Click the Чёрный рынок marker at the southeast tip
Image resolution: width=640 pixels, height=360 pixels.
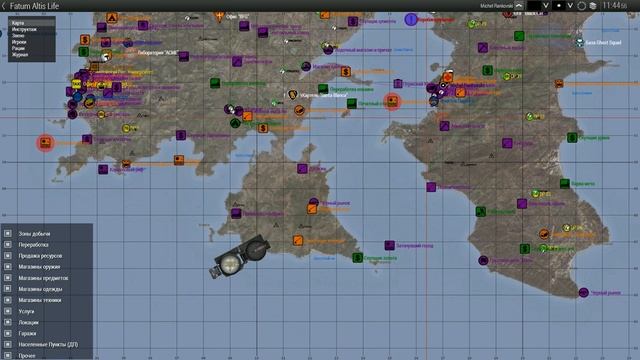tap(584, 292)
